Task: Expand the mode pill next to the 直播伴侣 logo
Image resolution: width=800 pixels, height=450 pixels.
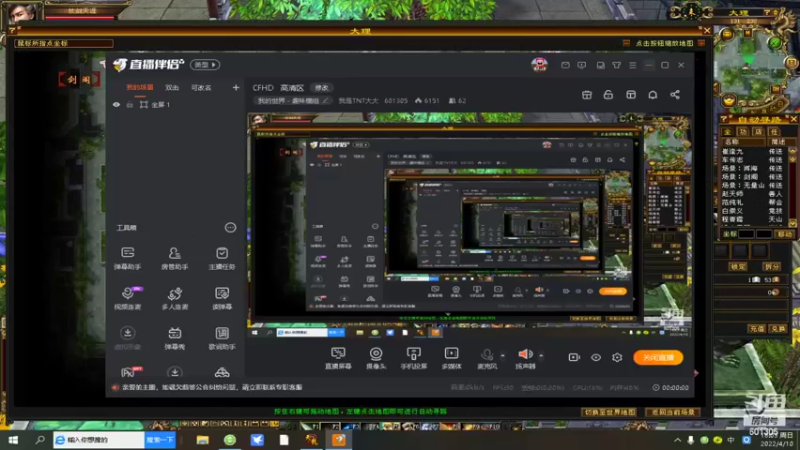Action: pyautogui.click(x=205, y=65)
